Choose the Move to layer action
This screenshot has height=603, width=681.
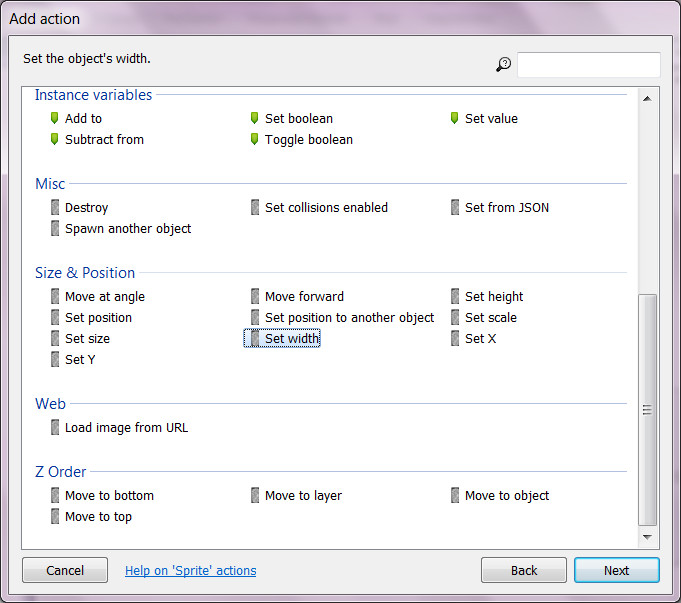tap(303, 496)
